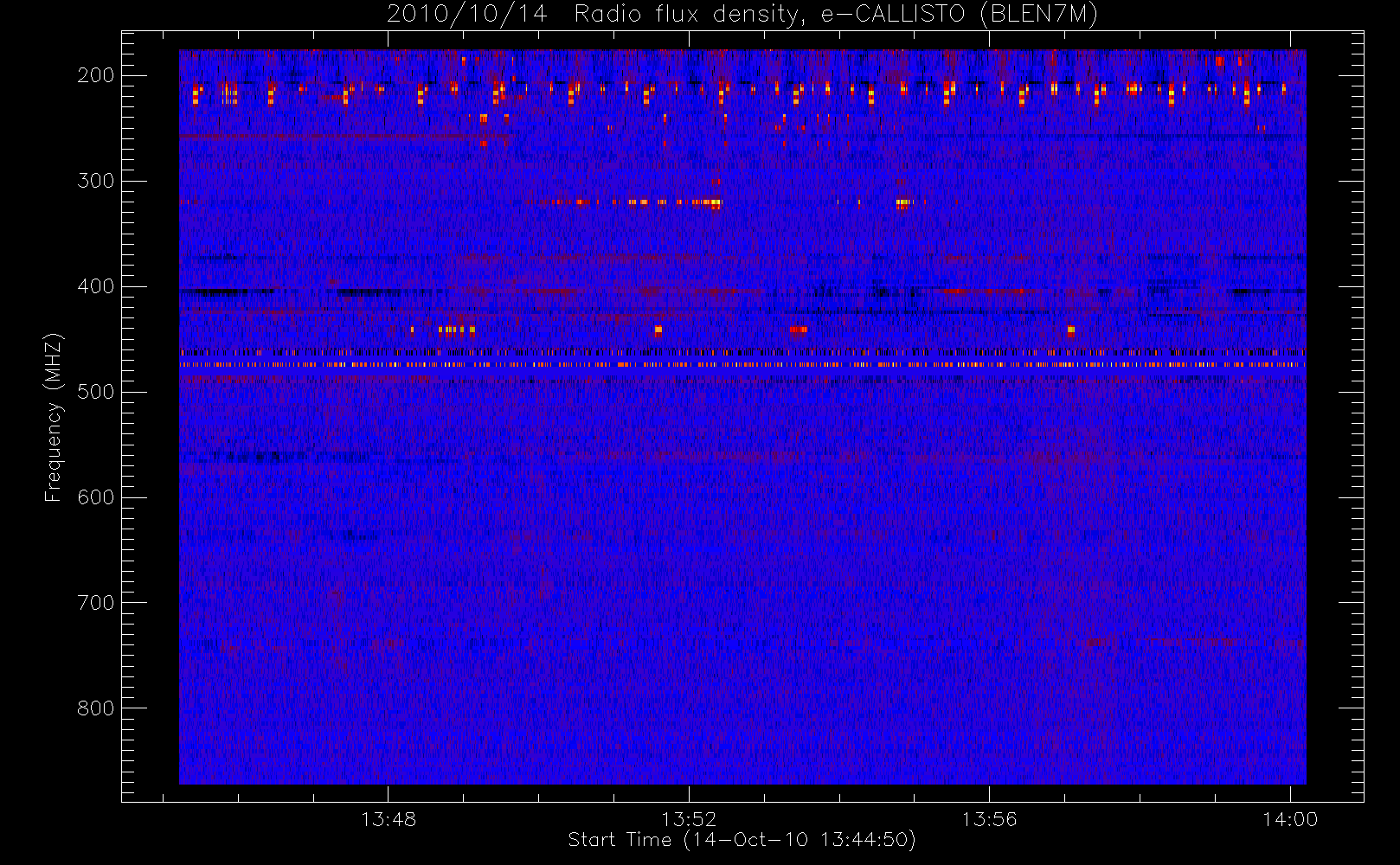1400x865 pixels.
Task: Click the 13:52 time tick label
Action: pos(689,818)
